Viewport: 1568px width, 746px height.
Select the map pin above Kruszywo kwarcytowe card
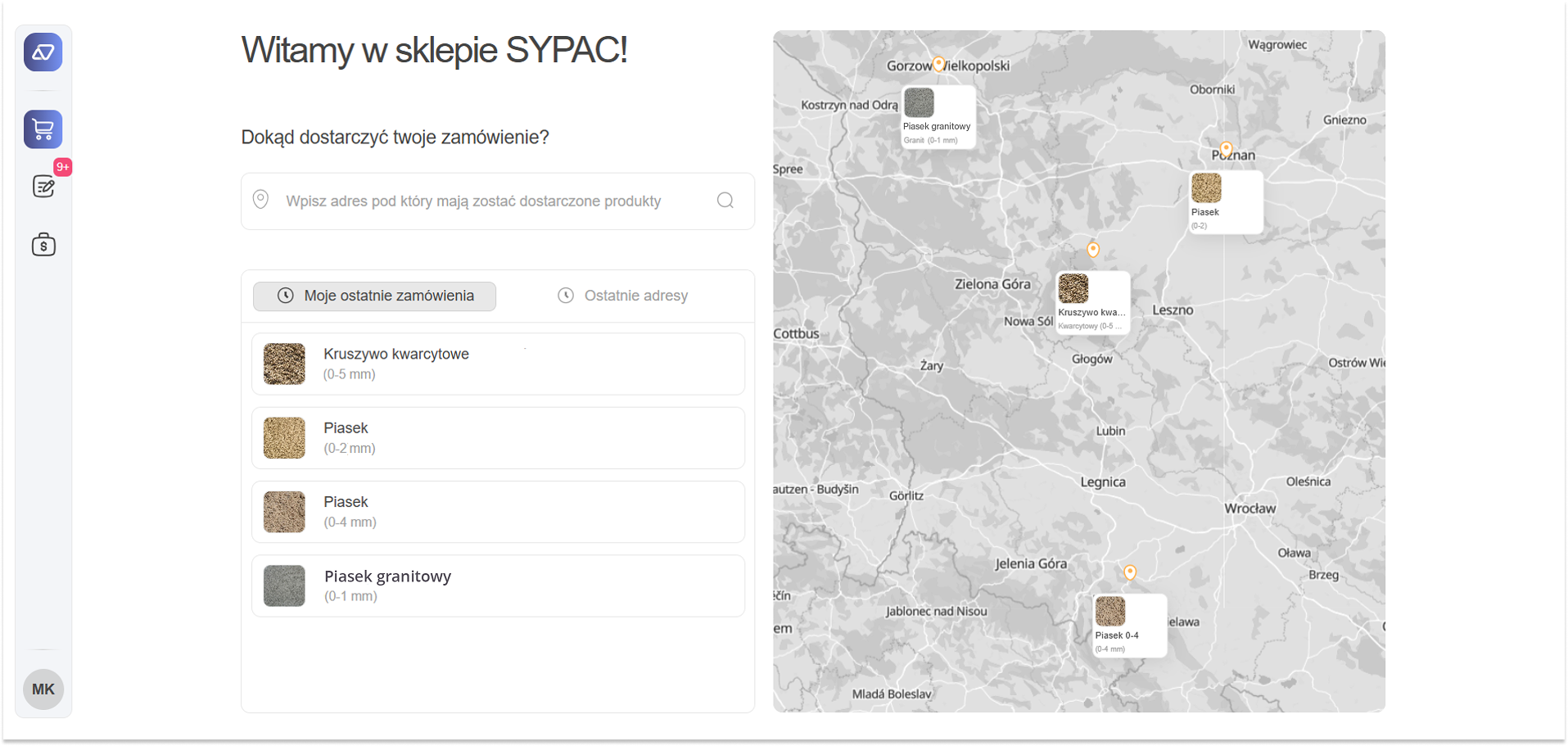pyautogui.click(x=1092, y=250)
